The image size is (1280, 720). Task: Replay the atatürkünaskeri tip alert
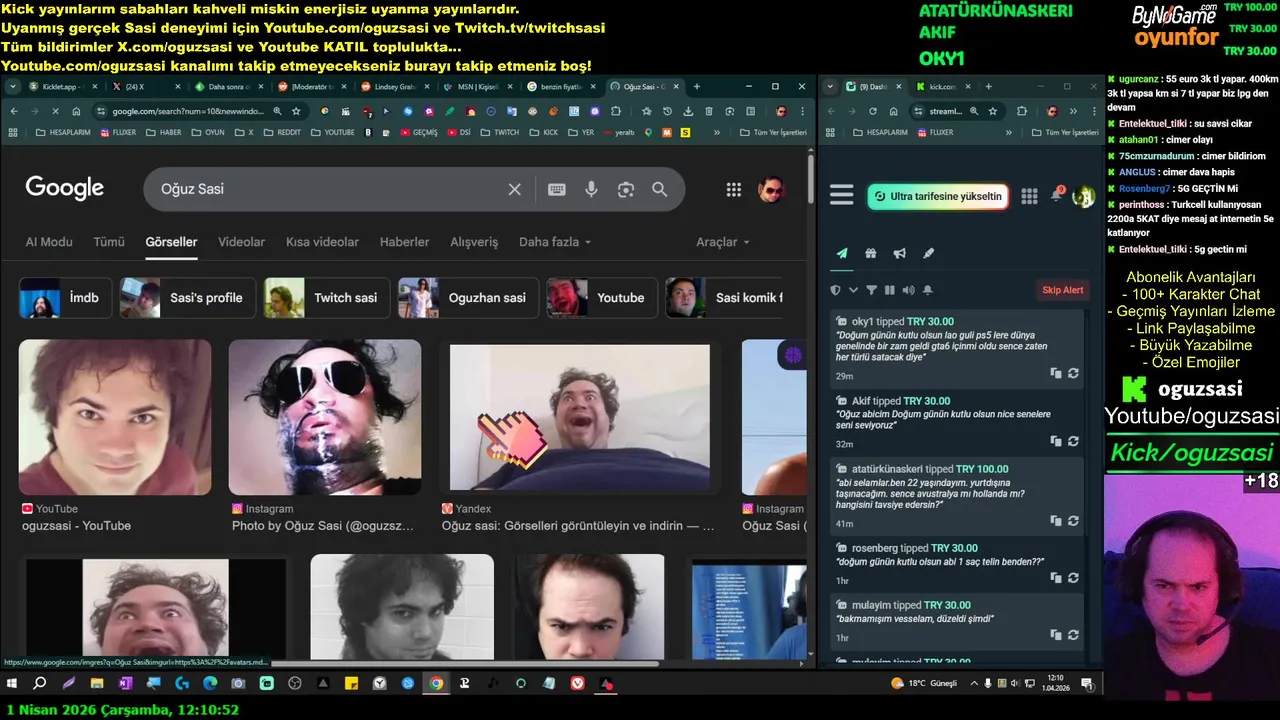pos(1073,521)
